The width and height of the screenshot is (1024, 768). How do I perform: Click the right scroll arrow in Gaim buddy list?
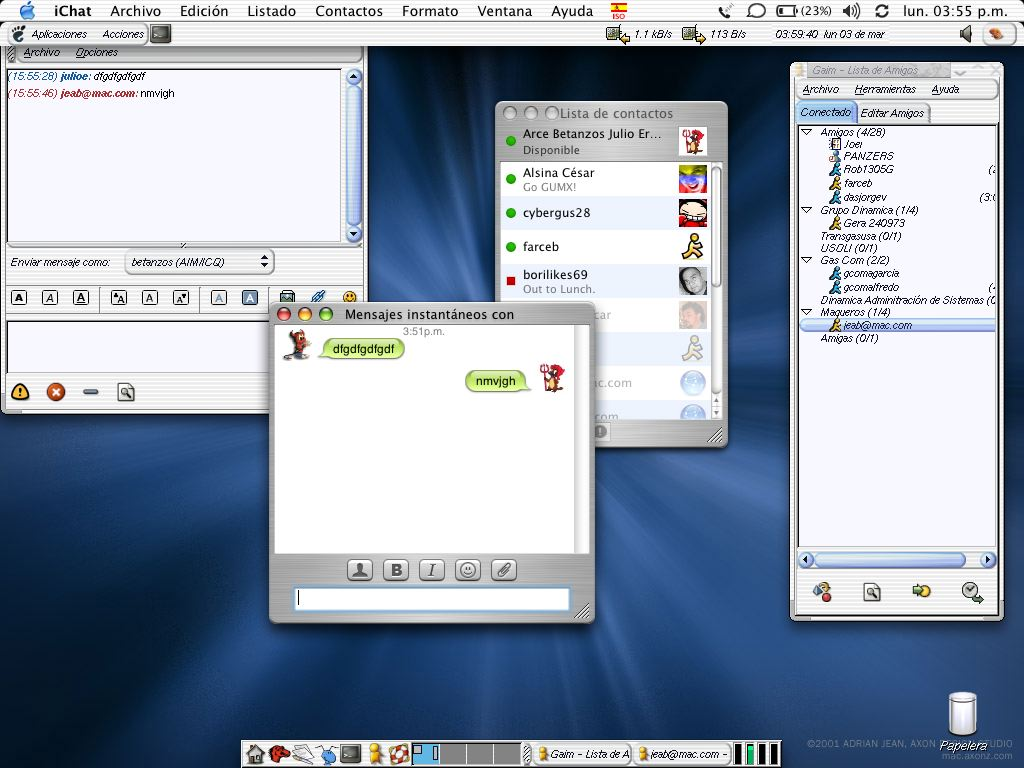click(x=987, y=560)
